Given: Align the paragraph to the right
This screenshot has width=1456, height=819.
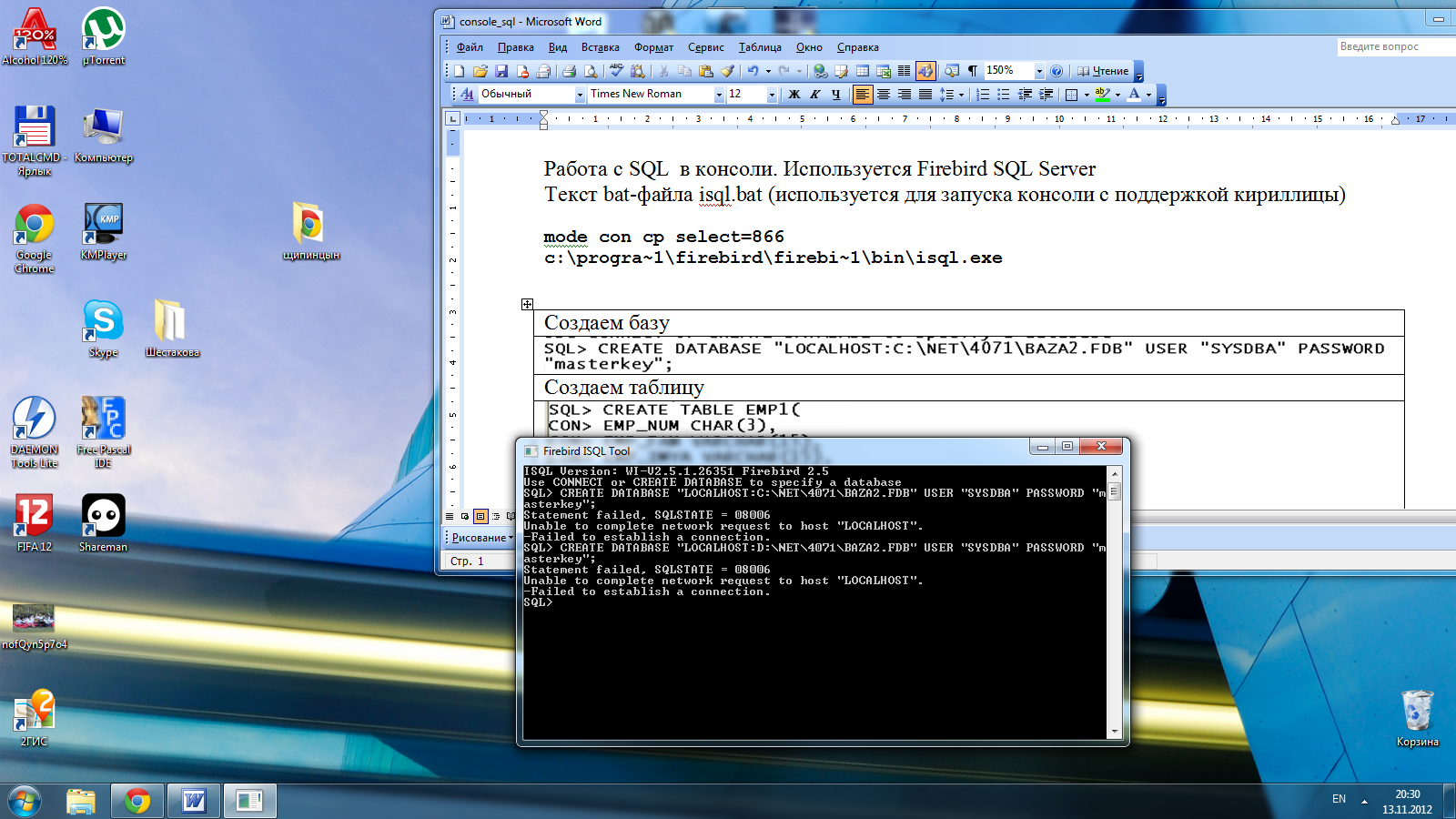Looking at the screenshot, I should (x=904, y=94).
